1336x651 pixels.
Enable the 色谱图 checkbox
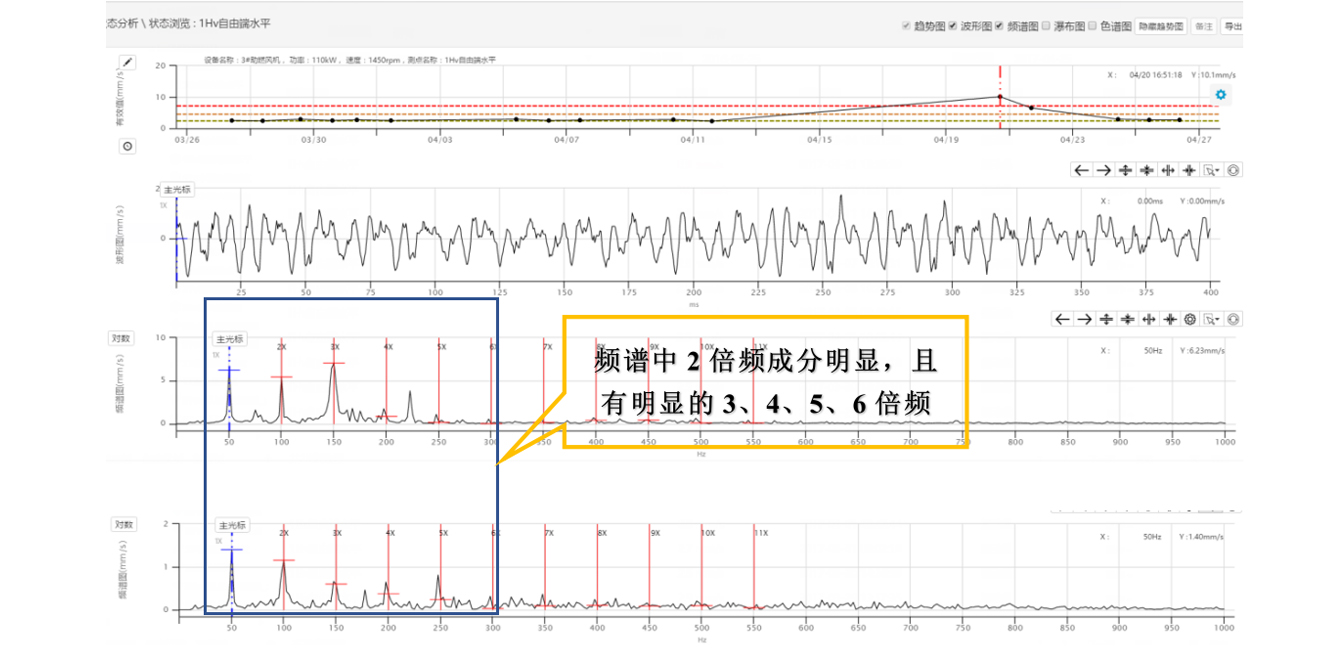pos(1092,26)
